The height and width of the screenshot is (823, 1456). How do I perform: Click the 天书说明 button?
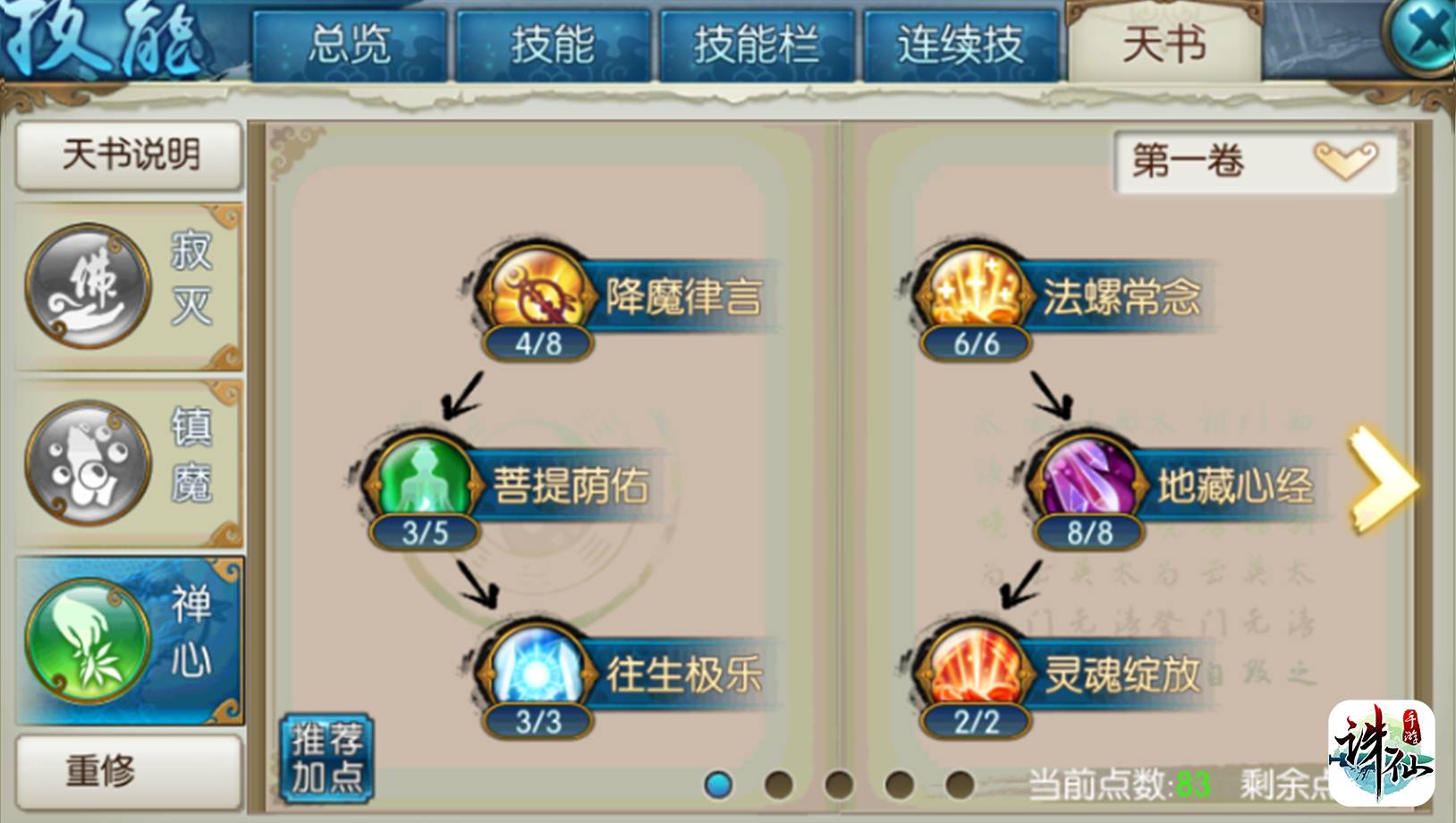[x=130, y=156]
